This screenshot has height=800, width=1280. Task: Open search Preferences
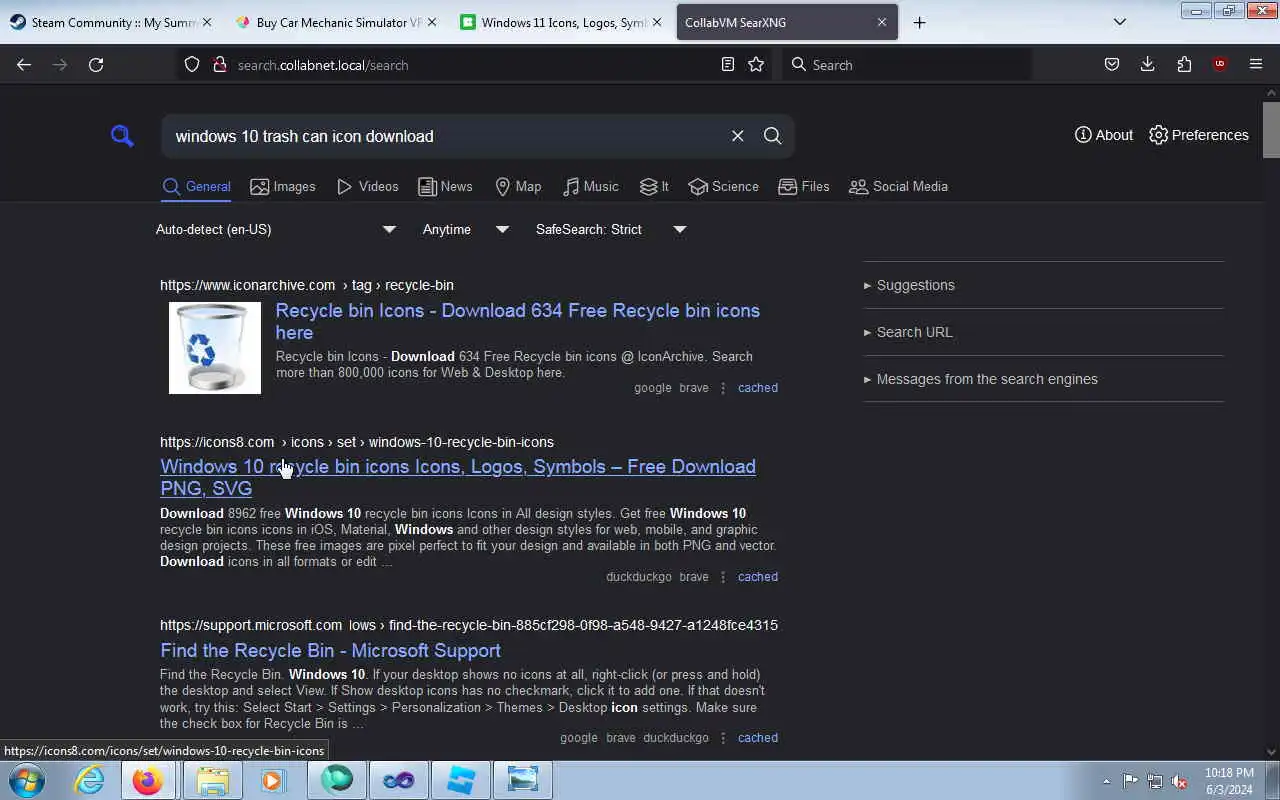coord(1199,135)
